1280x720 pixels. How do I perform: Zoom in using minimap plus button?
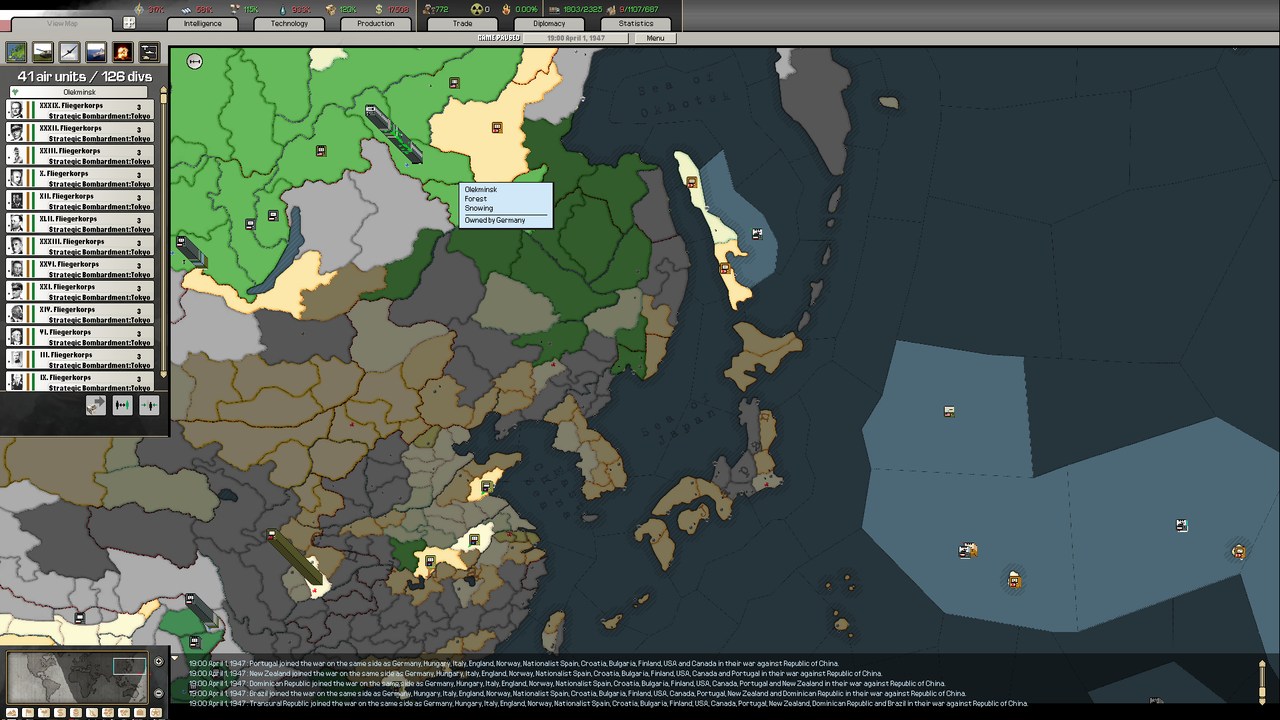tap(158, 661)
